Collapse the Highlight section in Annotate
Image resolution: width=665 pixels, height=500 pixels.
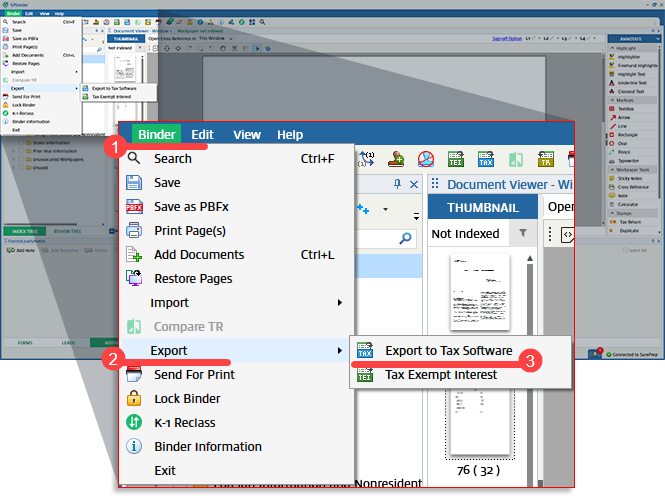pyautogui.click(x=612, y=48)
